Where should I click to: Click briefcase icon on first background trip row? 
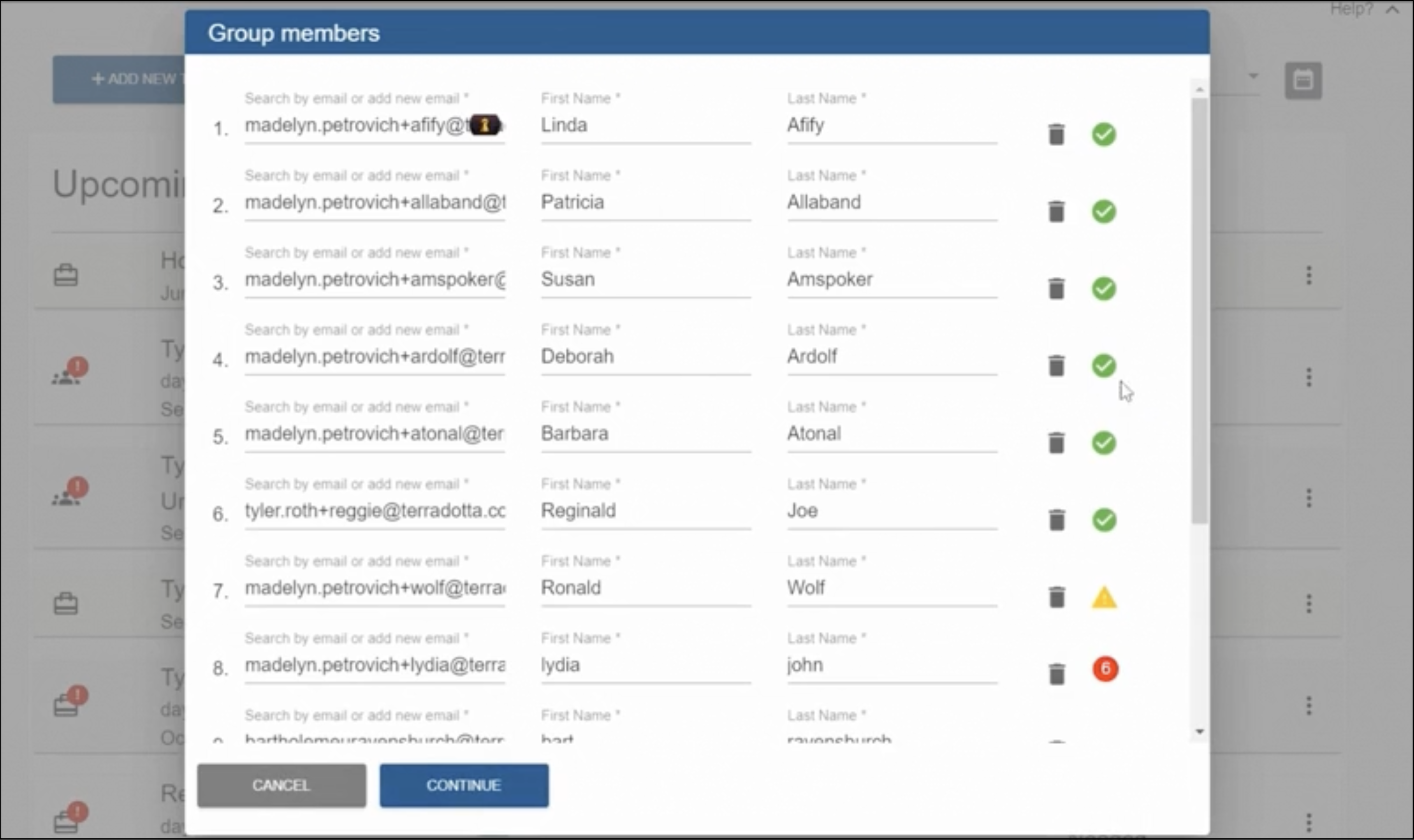66,275
